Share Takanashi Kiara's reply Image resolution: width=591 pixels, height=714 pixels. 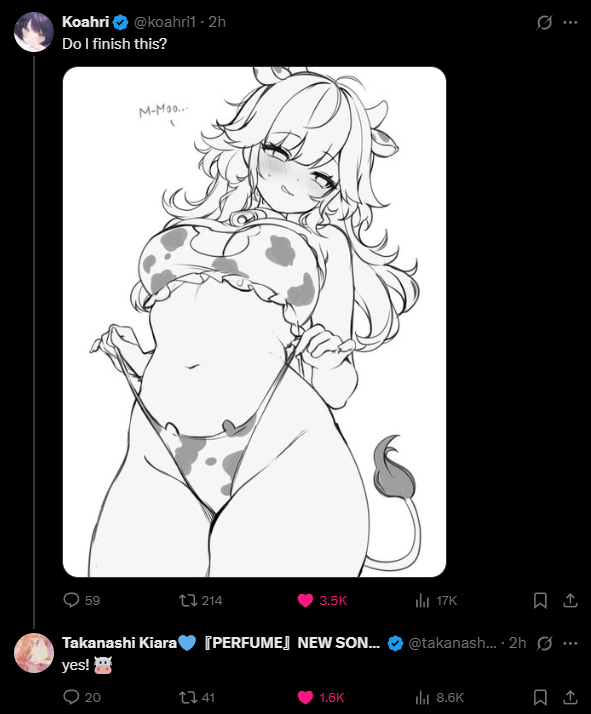pyautogui.click(x=570, y=697)
